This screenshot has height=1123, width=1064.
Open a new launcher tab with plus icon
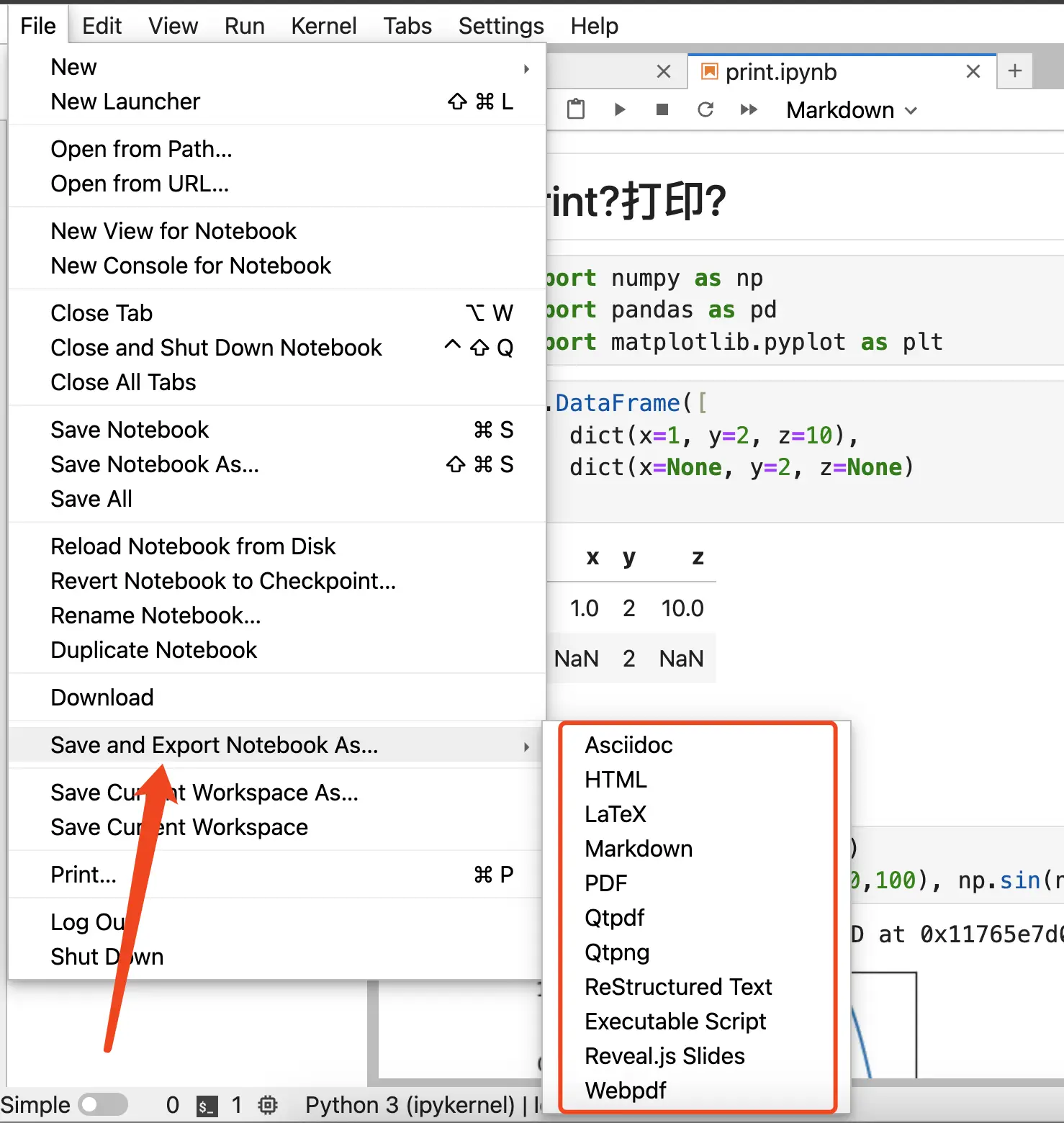click(1015, 71)
